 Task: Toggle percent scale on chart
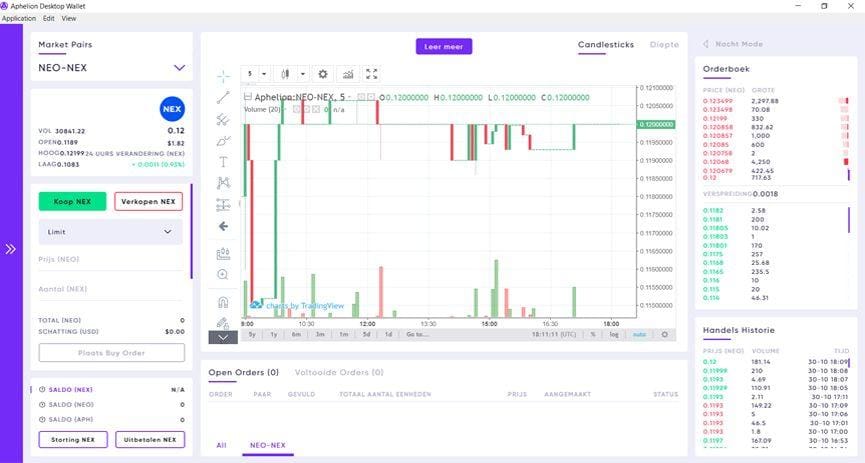click(x=593, y=334)
